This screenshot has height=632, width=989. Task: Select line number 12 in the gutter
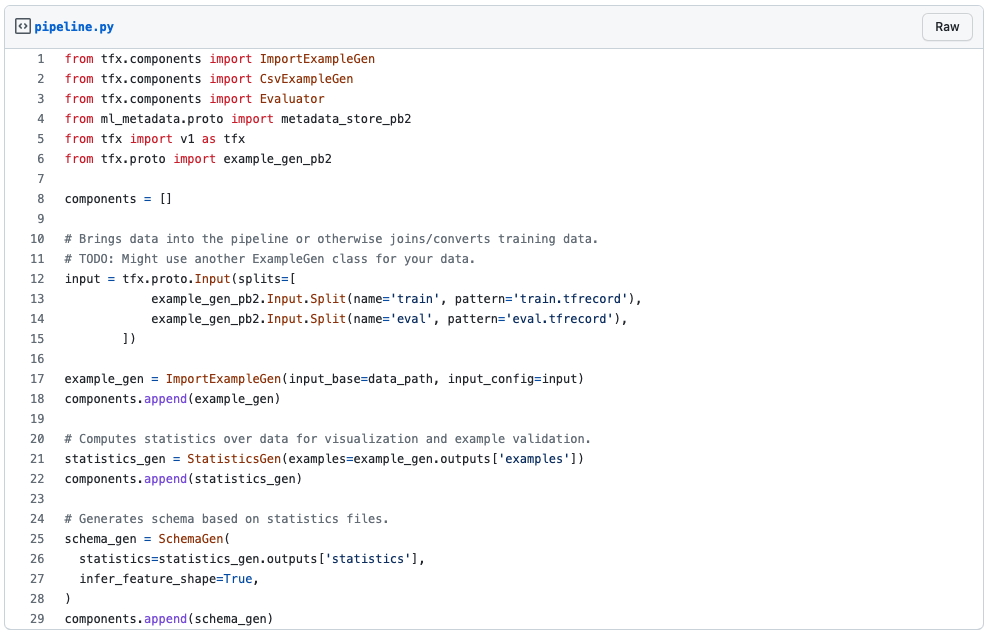click(x=38, y=279)
